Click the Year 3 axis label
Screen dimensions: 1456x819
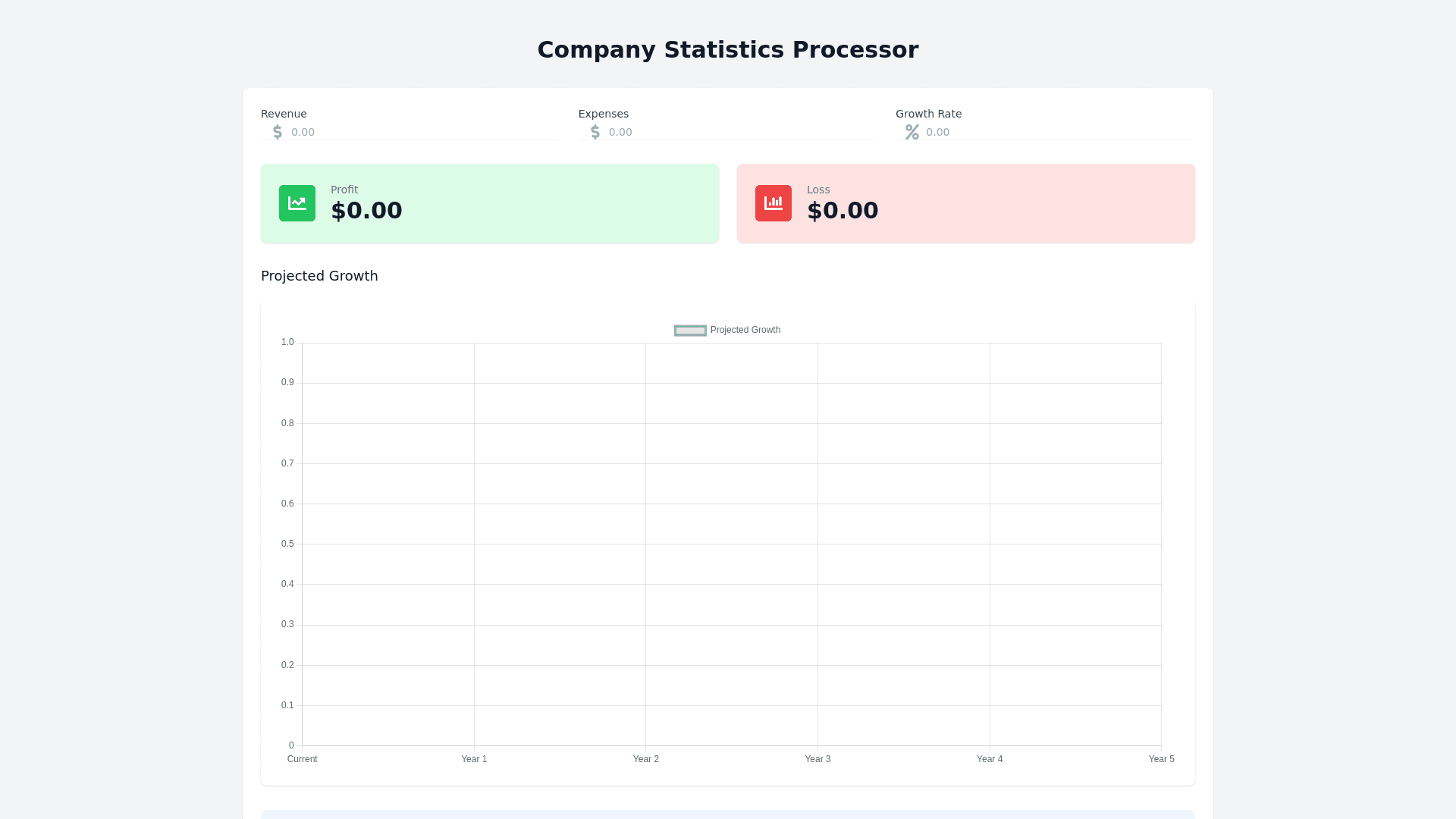(x=817, y=759)
